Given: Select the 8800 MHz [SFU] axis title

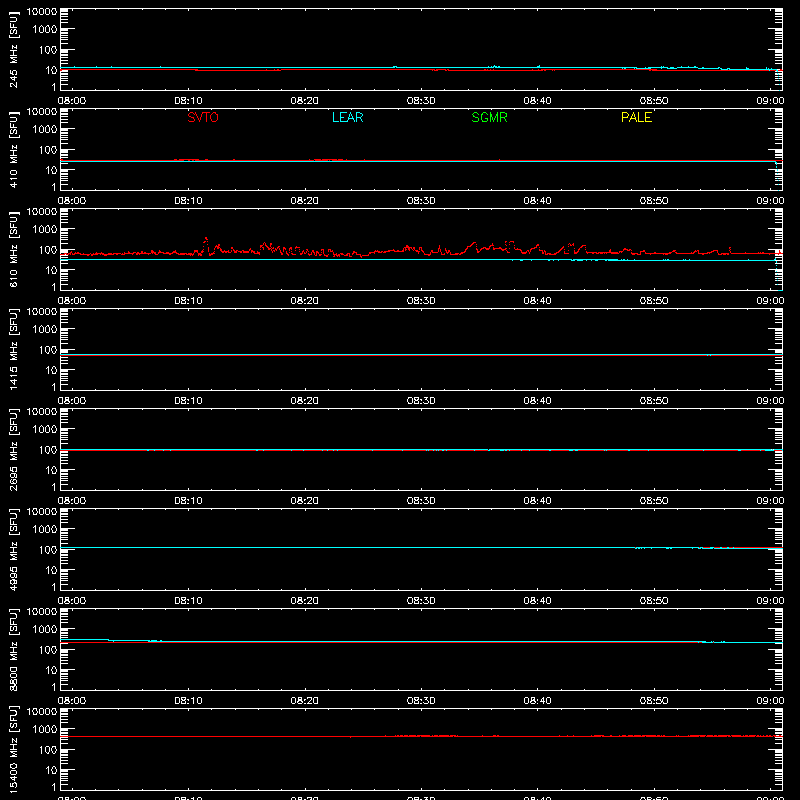Looking at the screenshot, I should click(x=14, y=649).
